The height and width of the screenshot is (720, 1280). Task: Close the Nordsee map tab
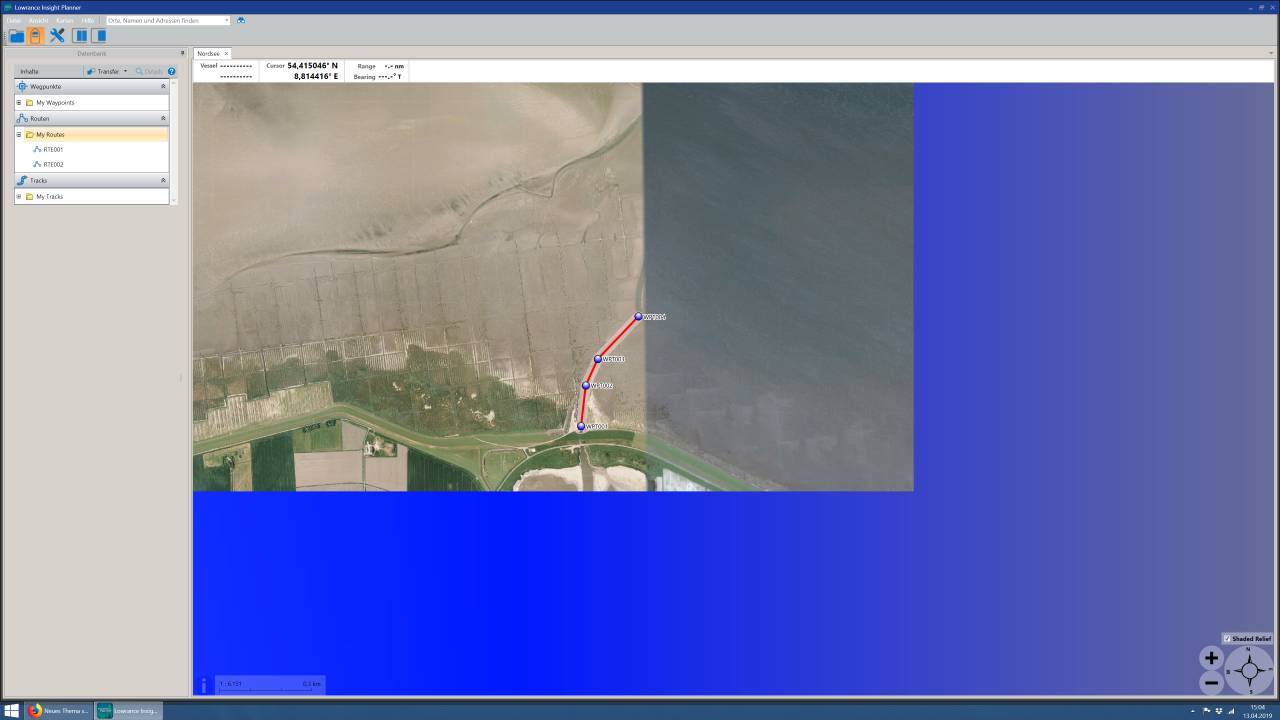coord(226,53)
